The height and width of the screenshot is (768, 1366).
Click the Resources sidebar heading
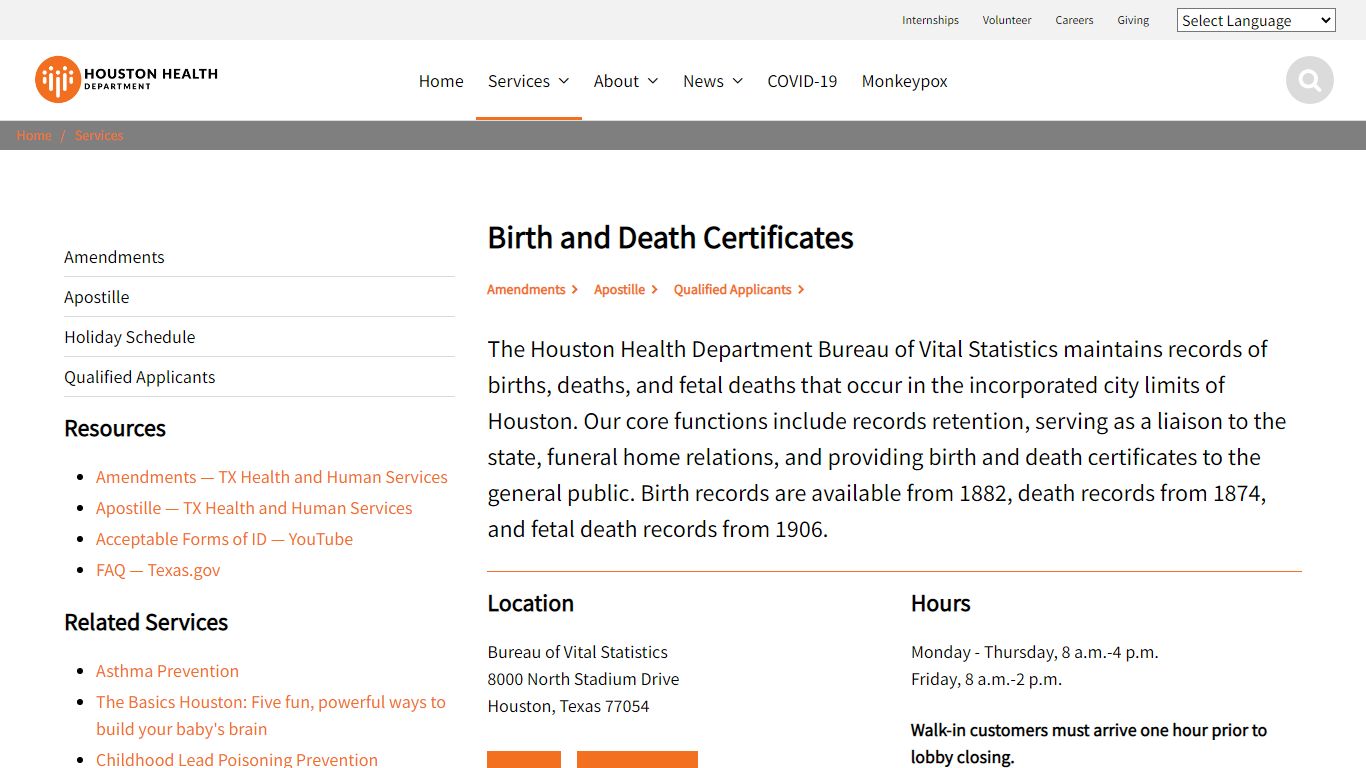(115, 428)
